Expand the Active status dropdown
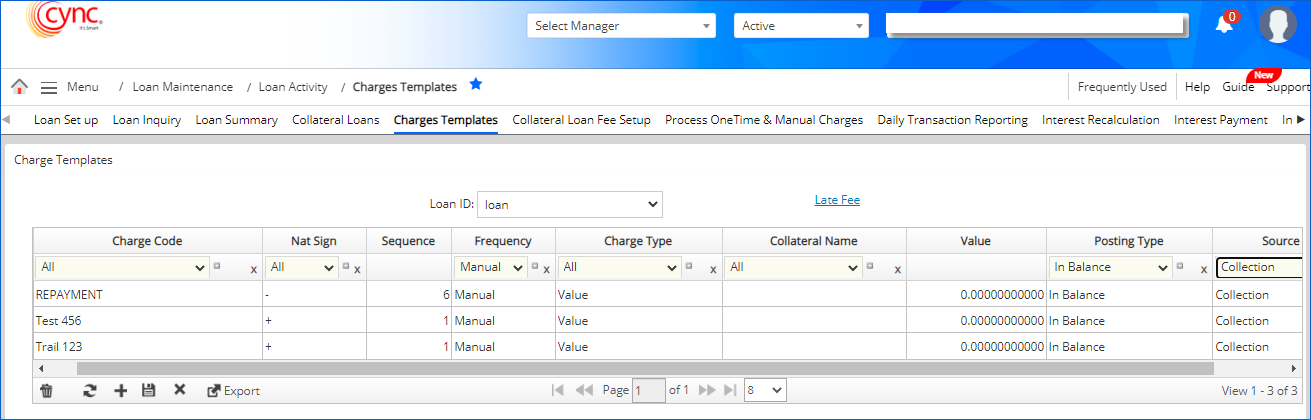 pyautogui.click(x=801, y=26)
